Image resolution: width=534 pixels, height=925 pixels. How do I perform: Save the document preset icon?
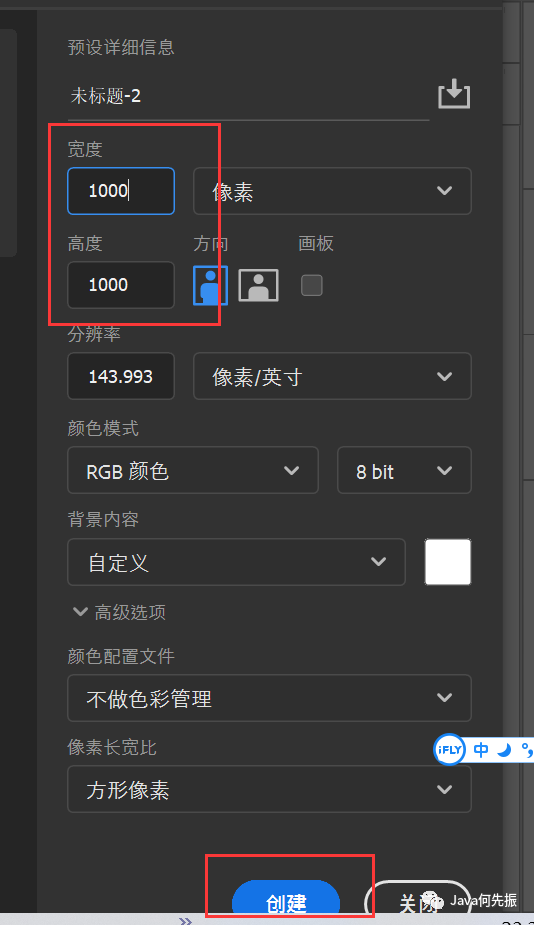pos(454,94)
